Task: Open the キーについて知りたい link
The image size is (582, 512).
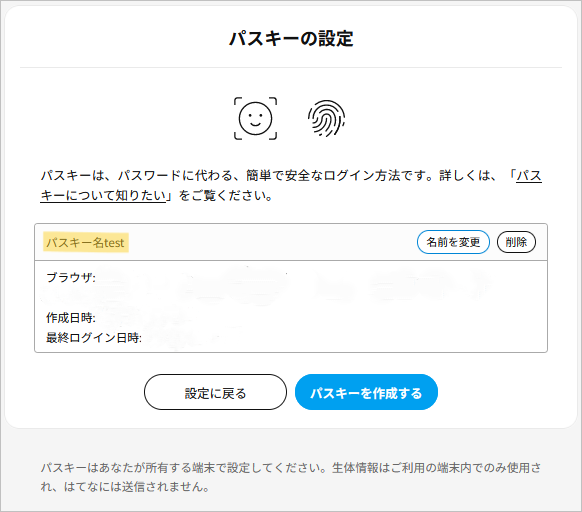Action: pyautogui.click(x=103, y=195)
